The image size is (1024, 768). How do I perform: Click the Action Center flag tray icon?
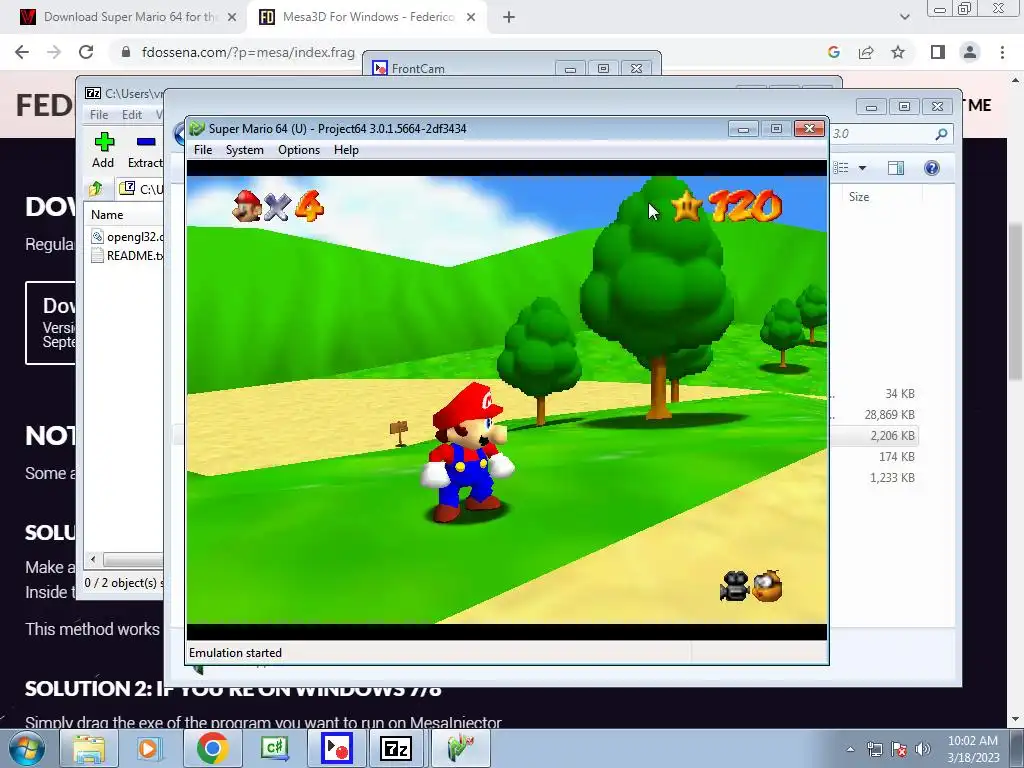899,749
